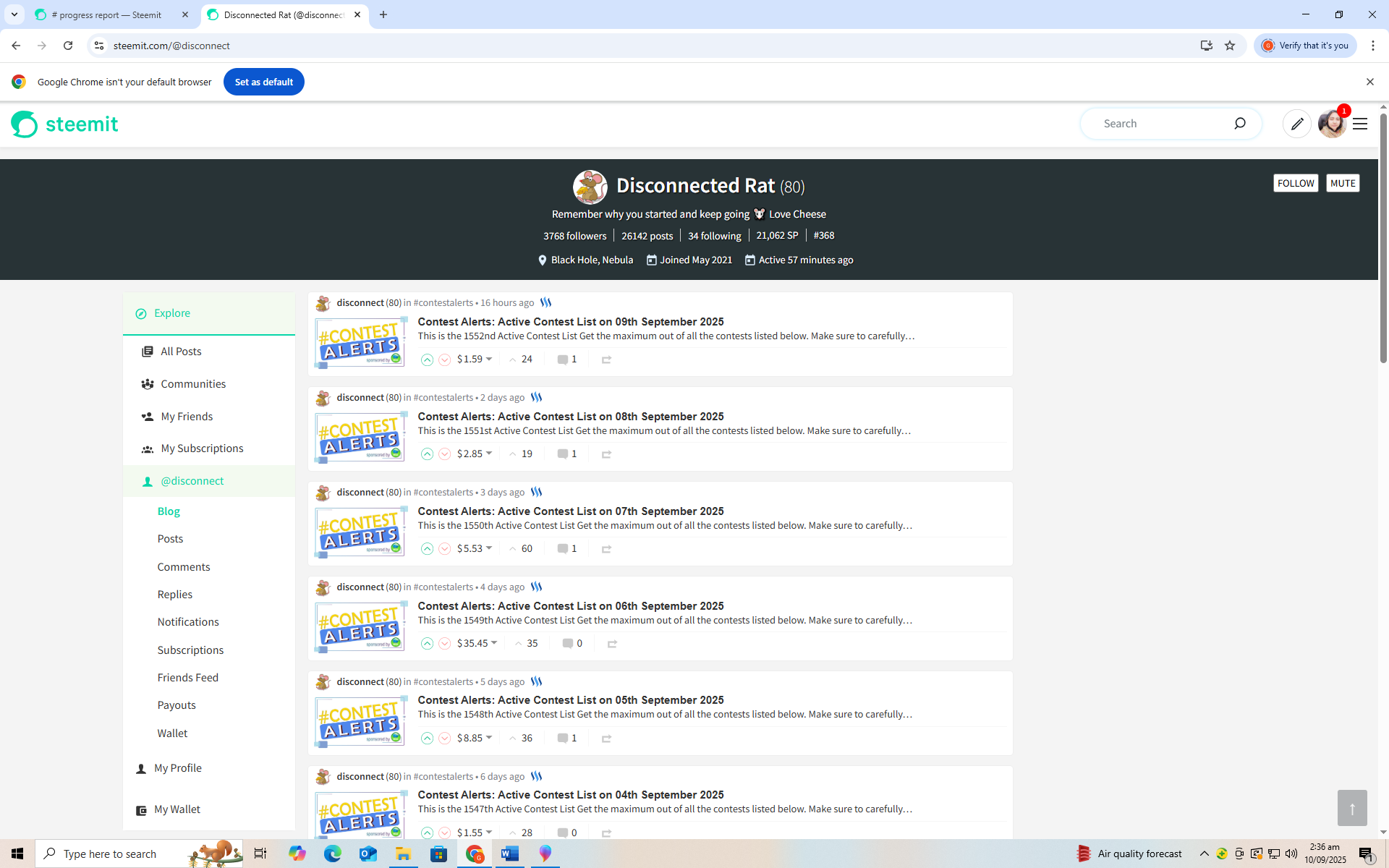Click the Steemit logo
Screen dimensions: 1389x868
tap(64, 124)
